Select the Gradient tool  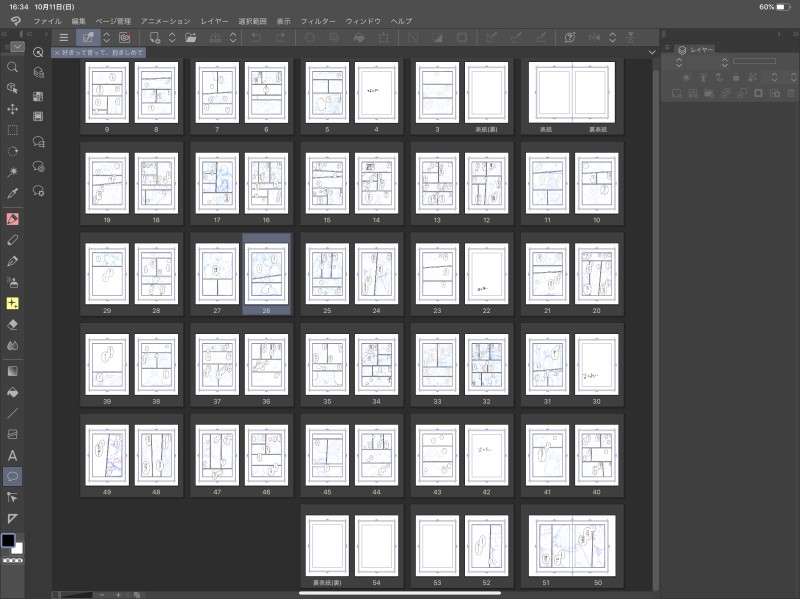(12, 371)
